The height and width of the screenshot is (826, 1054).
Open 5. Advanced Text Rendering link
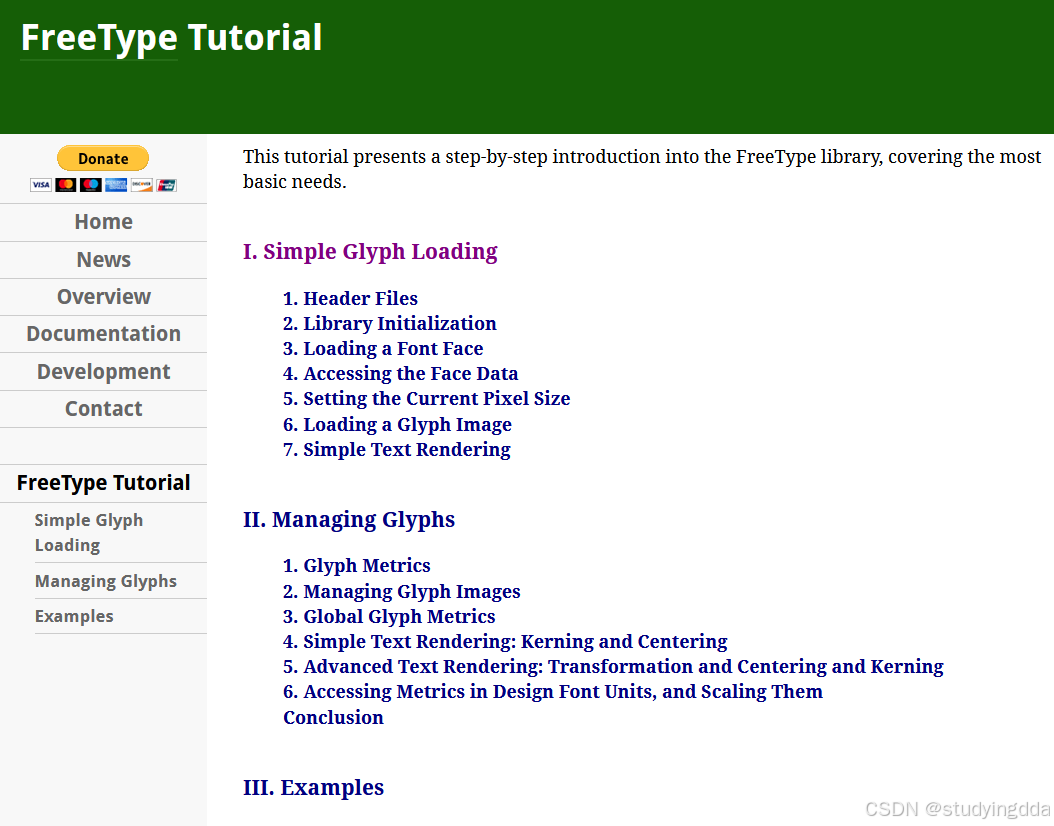[613, 666]
